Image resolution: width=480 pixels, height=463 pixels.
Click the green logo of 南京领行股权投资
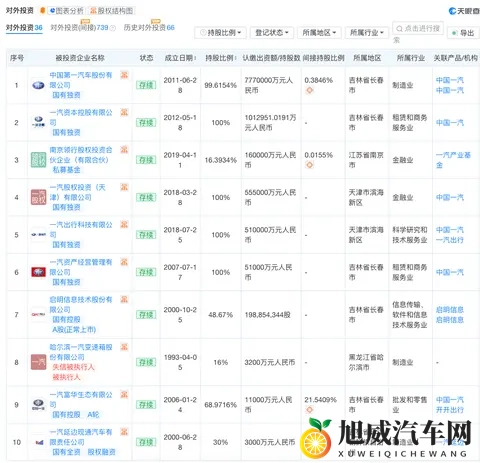(38, 160)
